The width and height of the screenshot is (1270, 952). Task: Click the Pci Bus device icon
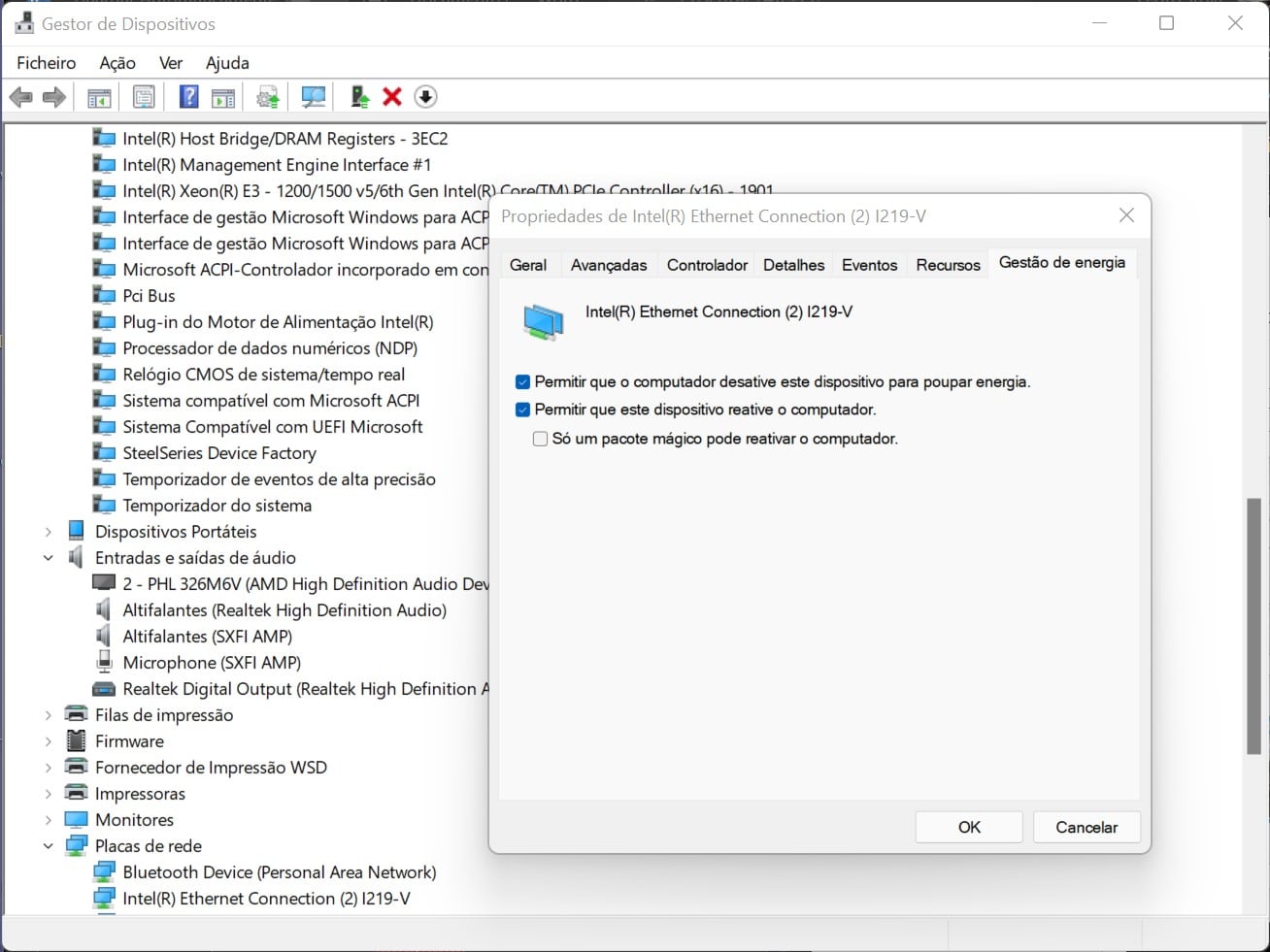tap(104, 295)
